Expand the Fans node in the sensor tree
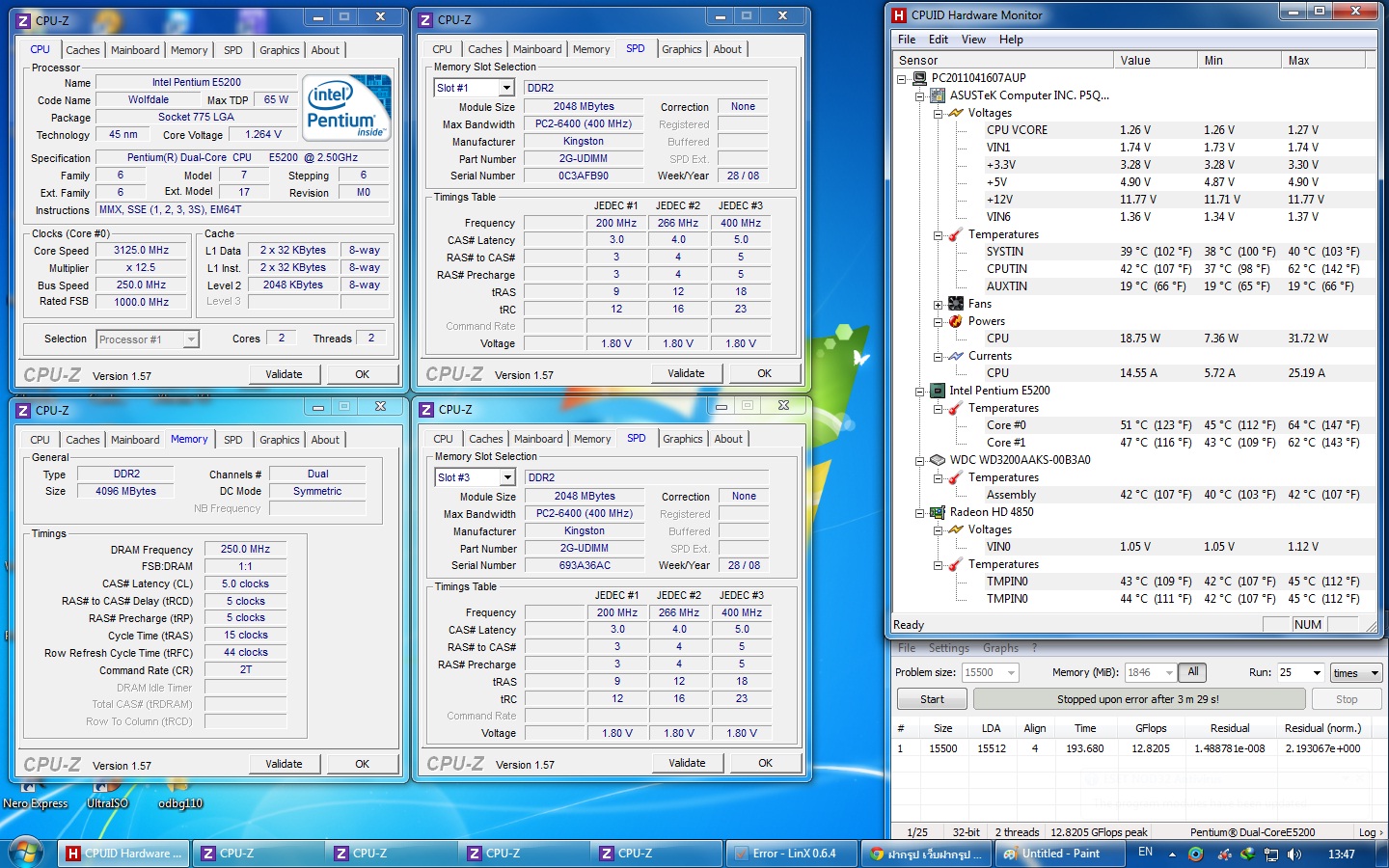The width and height of the screenshot is (1389, 868). tap(938, 305)
